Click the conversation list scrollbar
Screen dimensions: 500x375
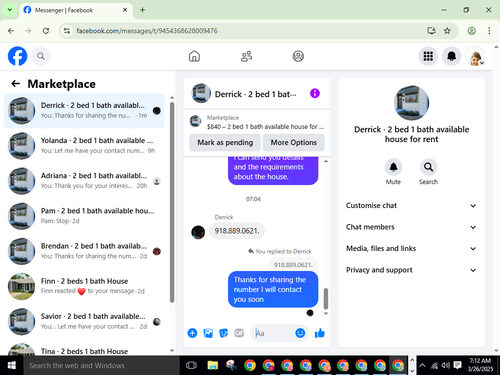click(x=172, y=202)
